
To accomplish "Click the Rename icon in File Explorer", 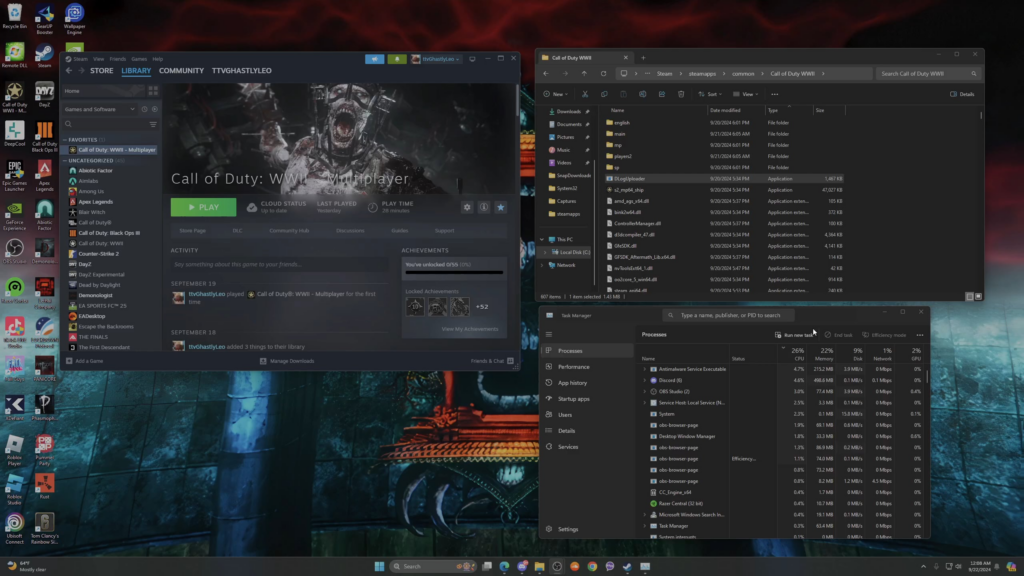I will pyautogui.click(x=643, y=94).
